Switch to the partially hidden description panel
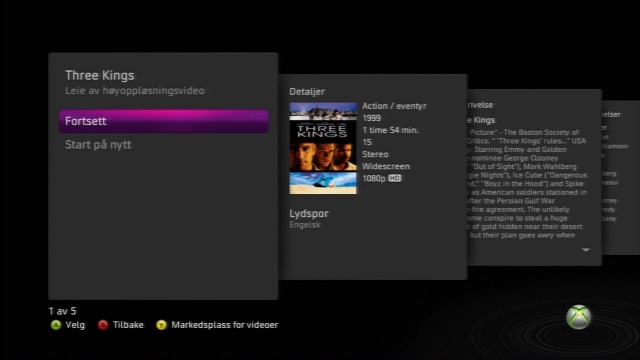 tap(534, 178)
